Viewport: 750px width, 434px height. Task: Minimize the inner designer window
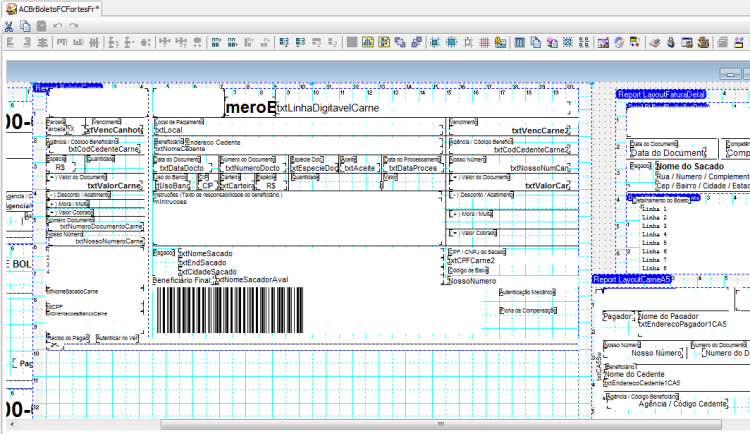pos(730,74)
